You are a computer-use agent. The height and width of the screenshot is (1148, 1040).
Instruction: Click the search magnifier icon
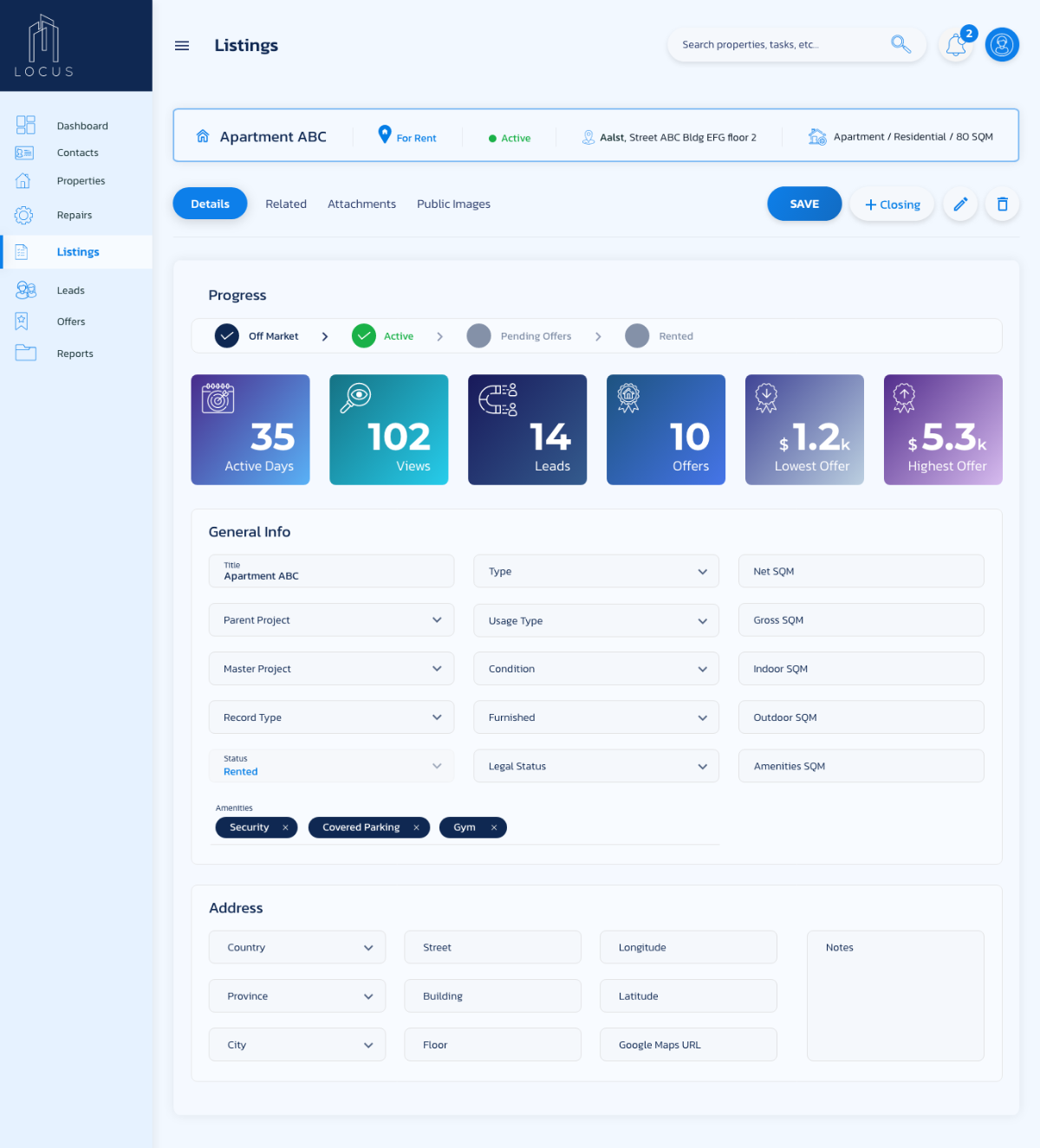coord(900,44)
